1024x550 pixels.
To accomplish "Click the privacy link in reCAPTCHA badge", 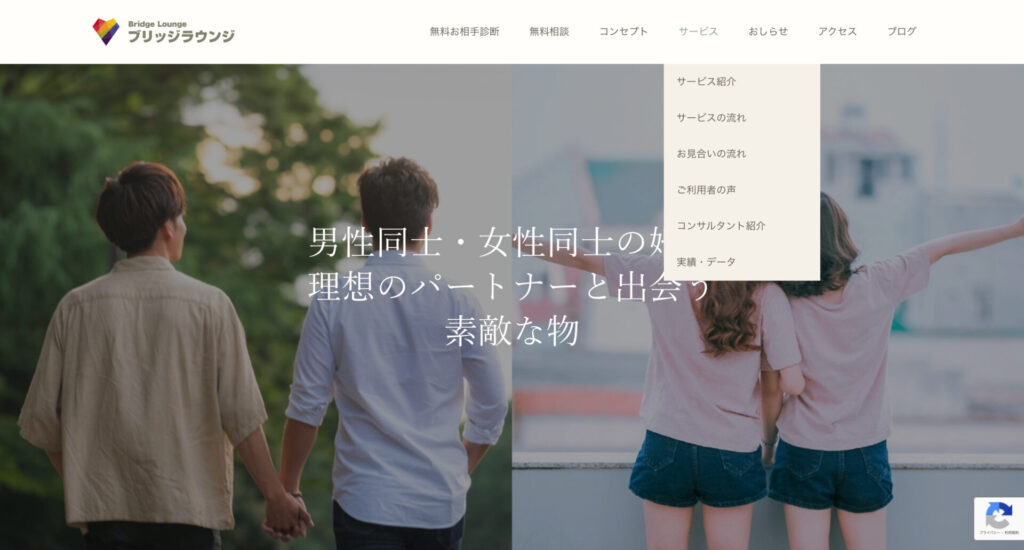I will pos(986,534).
